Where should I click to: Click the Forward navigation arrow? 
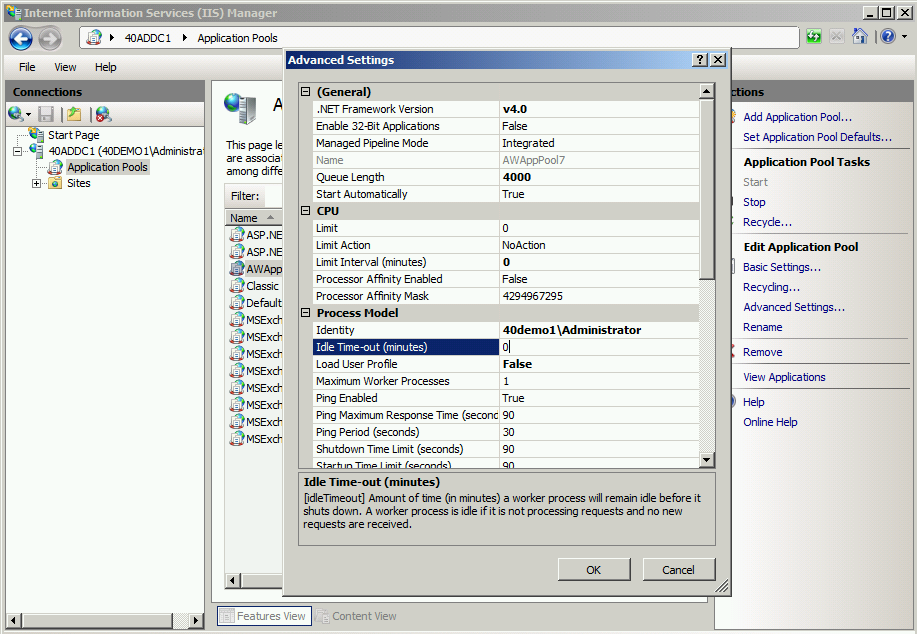pyautogui.click(x=48, y=38)
